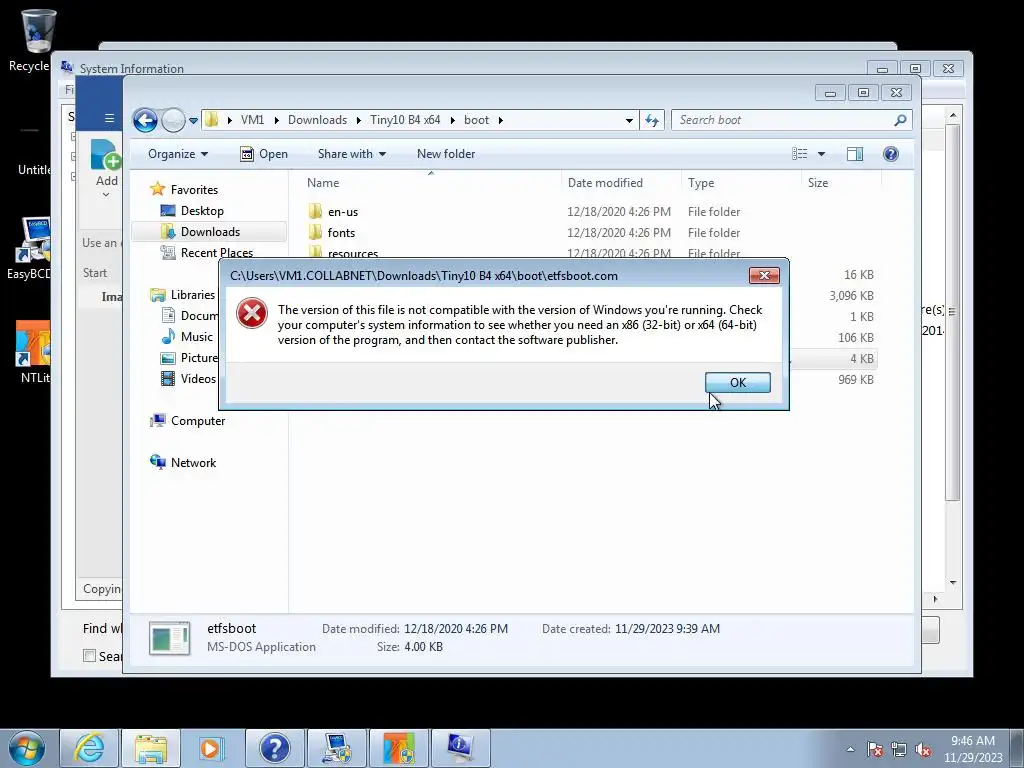Switch to the NTLite taskbar button
1024x768 pixels.
(398, 748)
